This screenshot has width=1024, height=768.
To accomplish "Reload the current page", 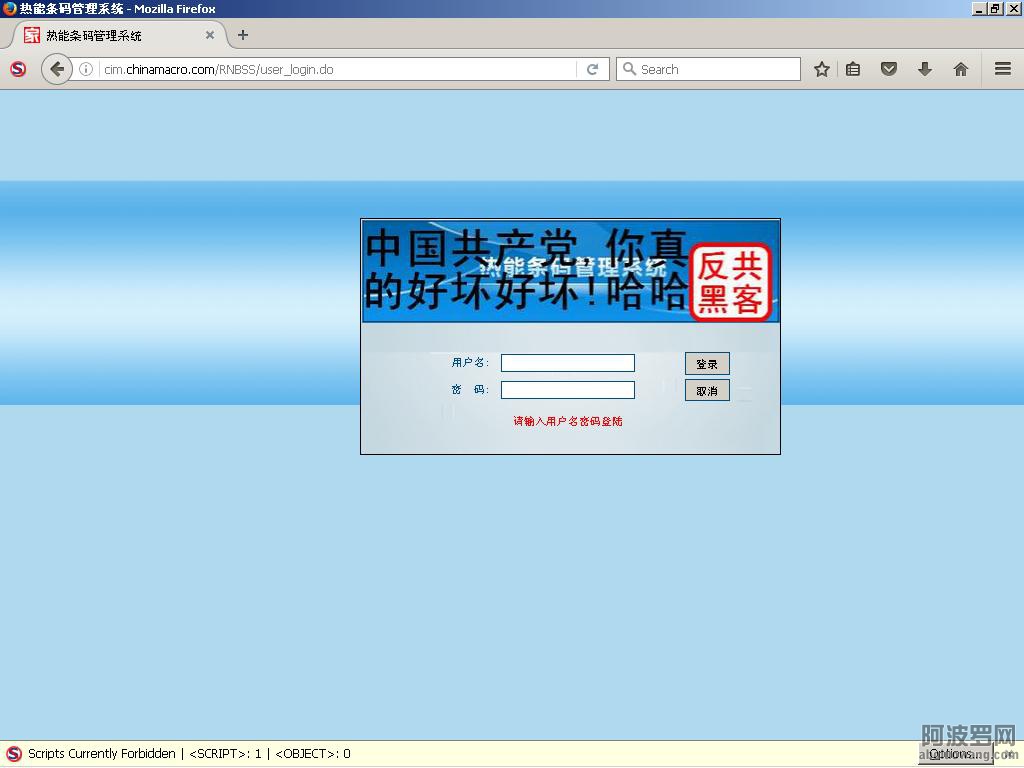I will pos(592,69).
